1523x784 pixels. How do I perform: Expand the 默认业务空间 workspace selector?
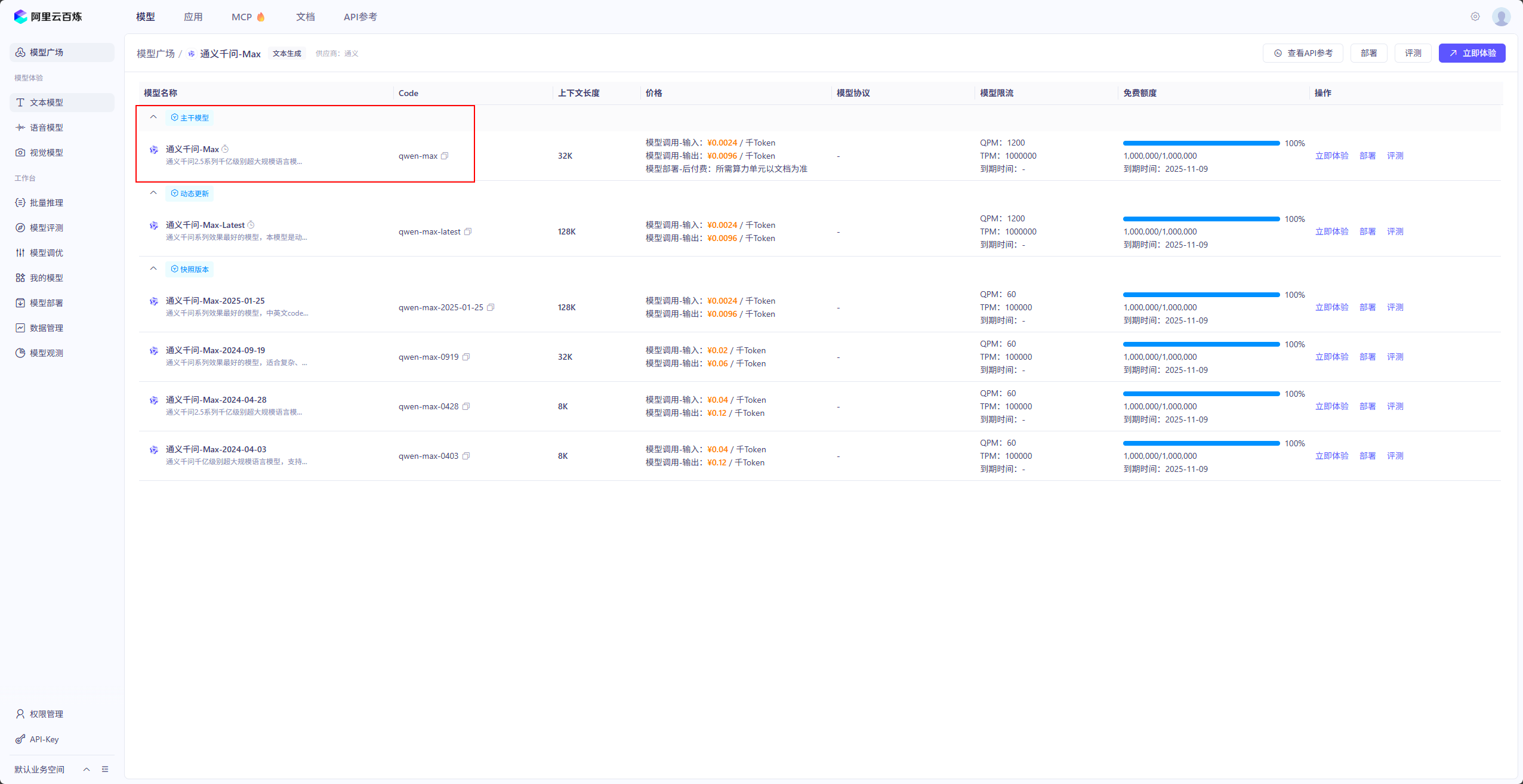pos(87,769)
